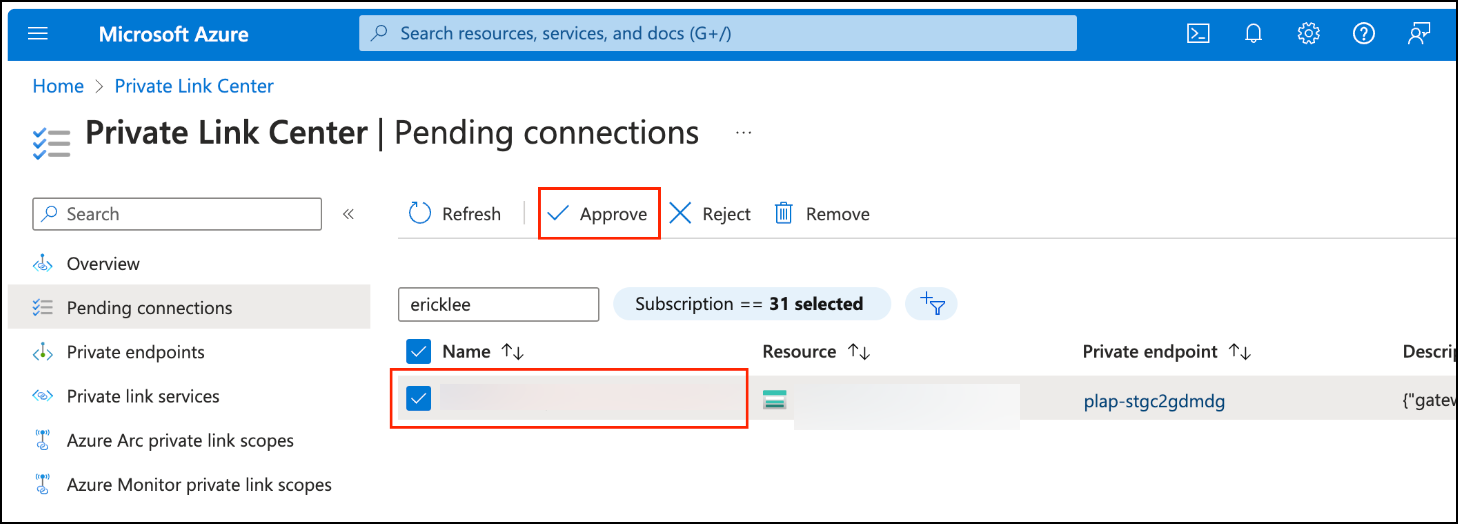
Task: Sort by the Name column
Action: tap(512, 352)
